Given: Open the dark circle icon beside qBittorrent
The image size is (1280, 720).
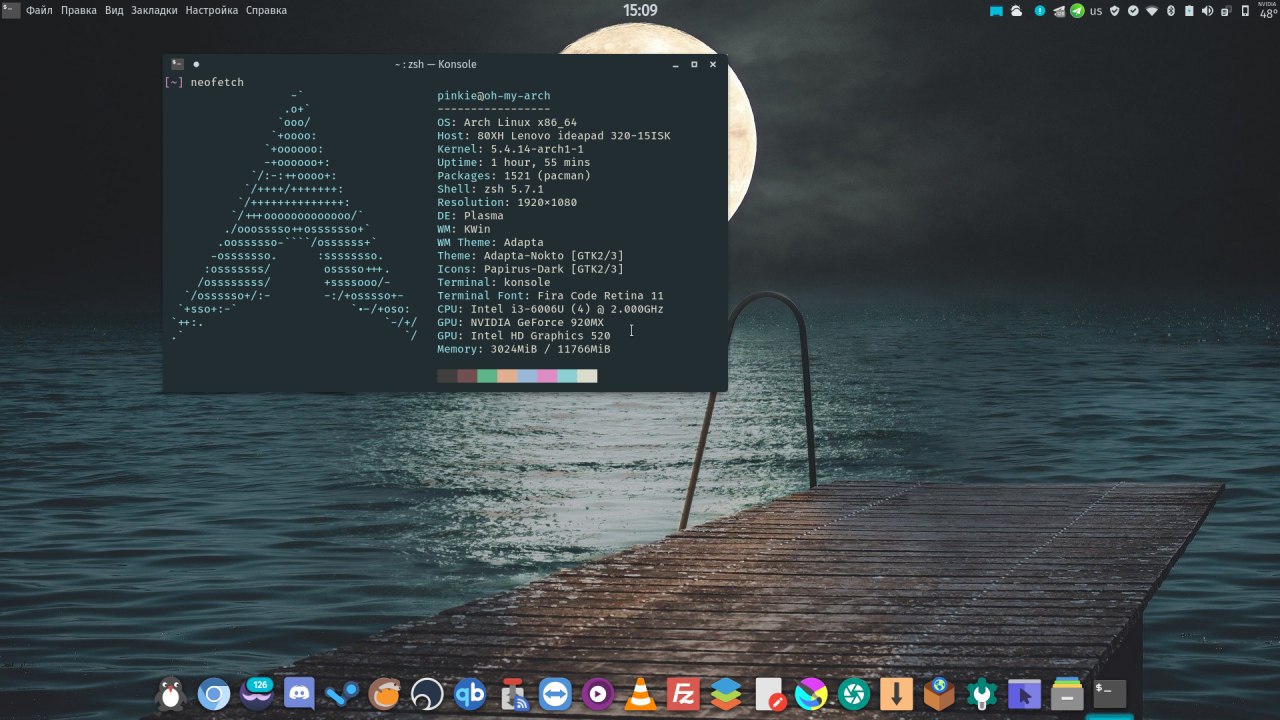Looking at the screenshot, I should (427, 693).
